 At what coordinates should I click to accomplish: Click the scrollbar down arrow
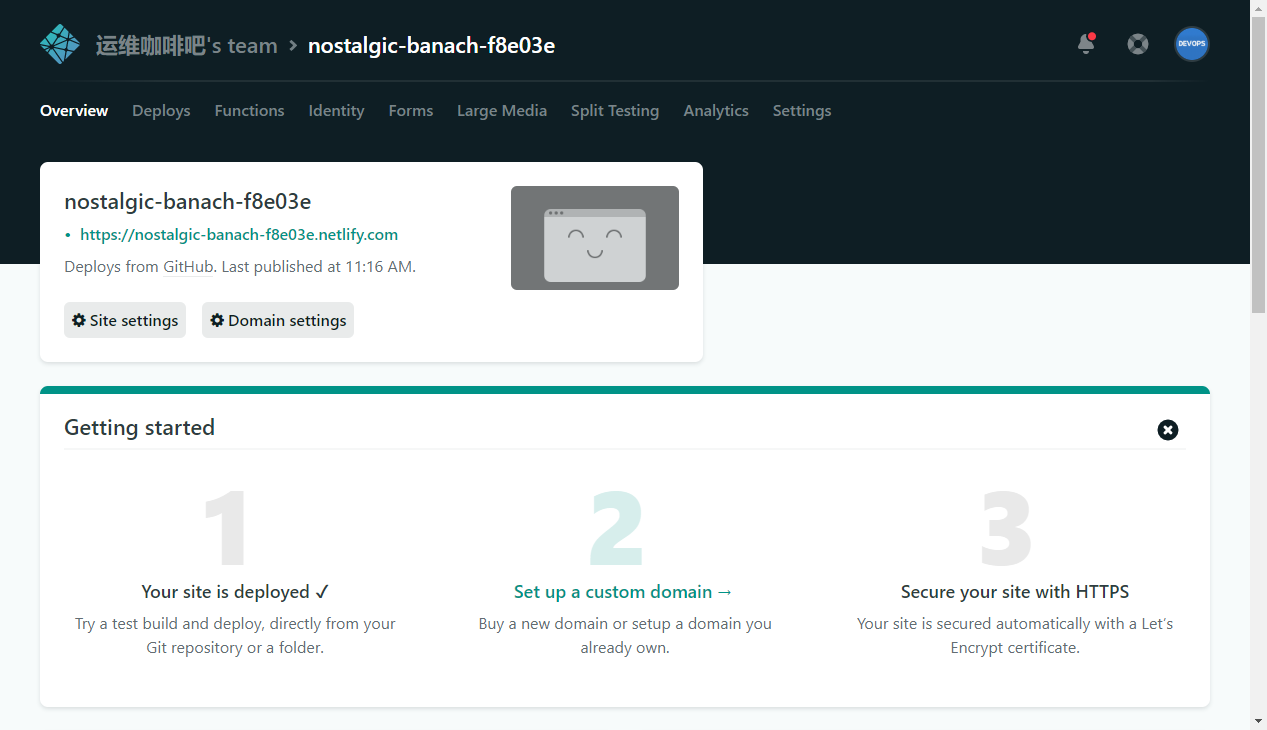[x=1258, y=720]
